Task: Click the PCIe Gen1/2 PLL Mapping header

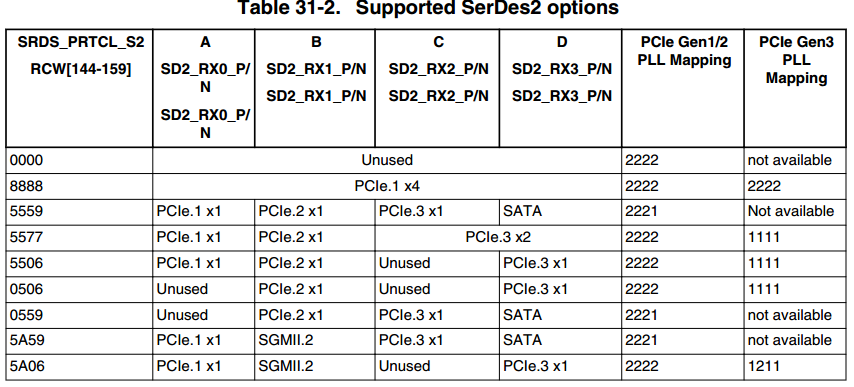Action: [x=684, y=51]
